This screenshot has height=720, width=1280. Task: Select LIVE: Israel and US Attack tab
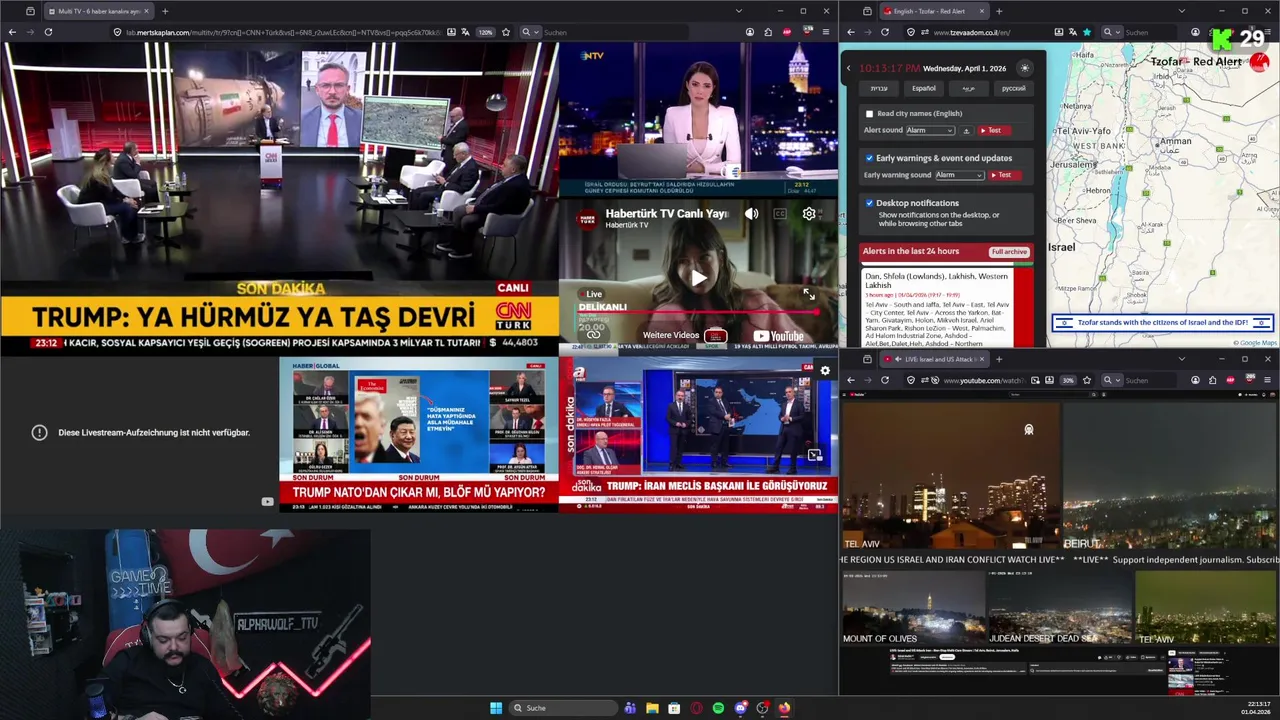934,359
